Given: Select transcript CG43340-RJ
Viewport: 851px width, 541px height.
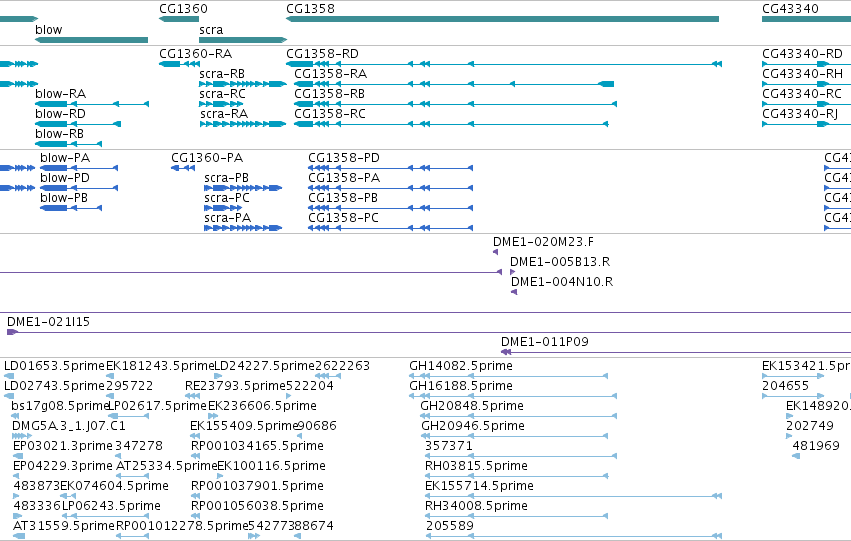Looking at the screenshot, I should (x=800, y=114).
